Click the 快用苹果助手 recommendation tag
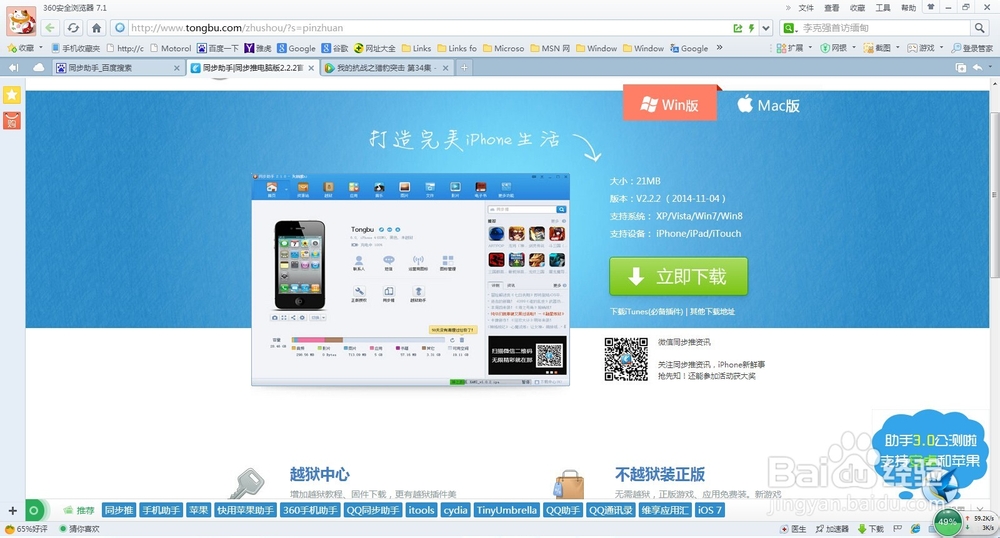 (246, 510)
